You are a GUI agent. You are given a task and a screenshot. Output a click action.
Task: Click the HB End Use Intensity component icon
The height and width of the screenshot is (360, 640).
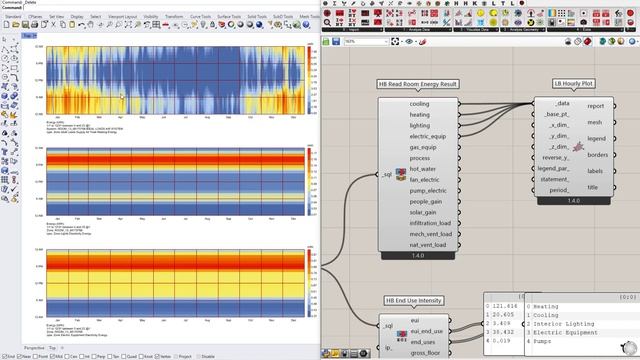click(x=402, y=336)
